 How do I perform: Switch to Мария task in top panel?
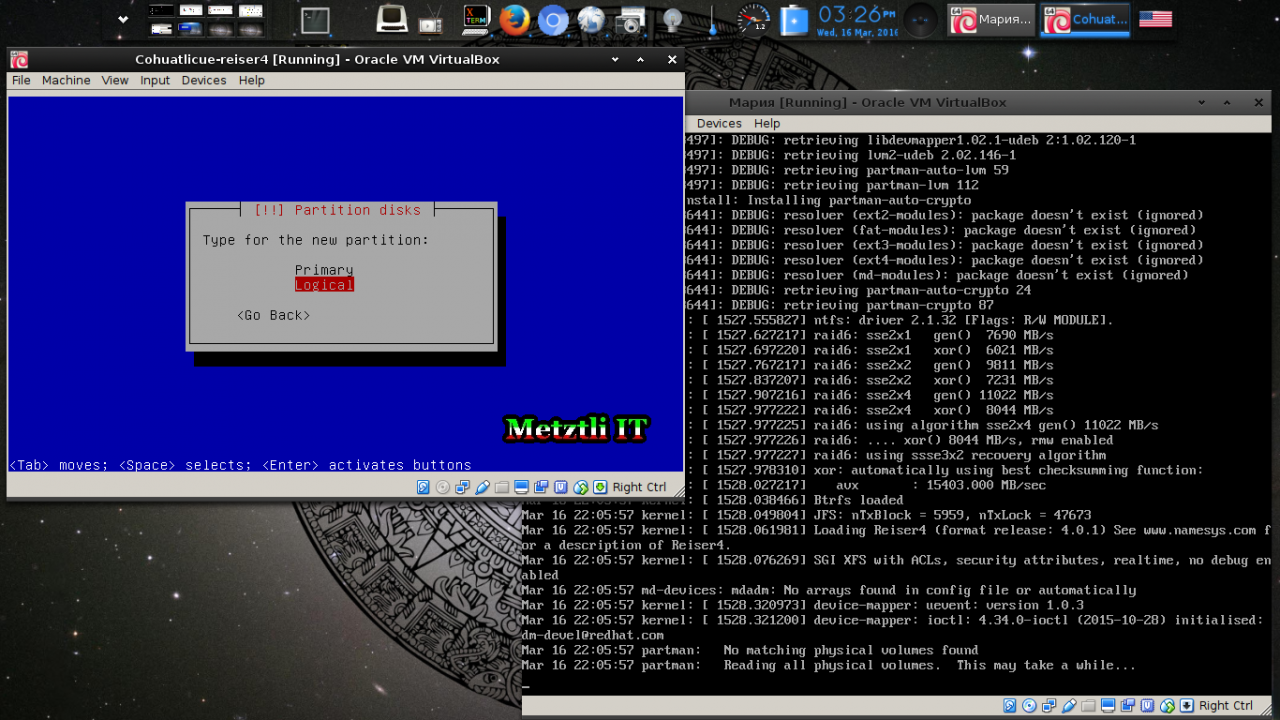click(991, 19)
